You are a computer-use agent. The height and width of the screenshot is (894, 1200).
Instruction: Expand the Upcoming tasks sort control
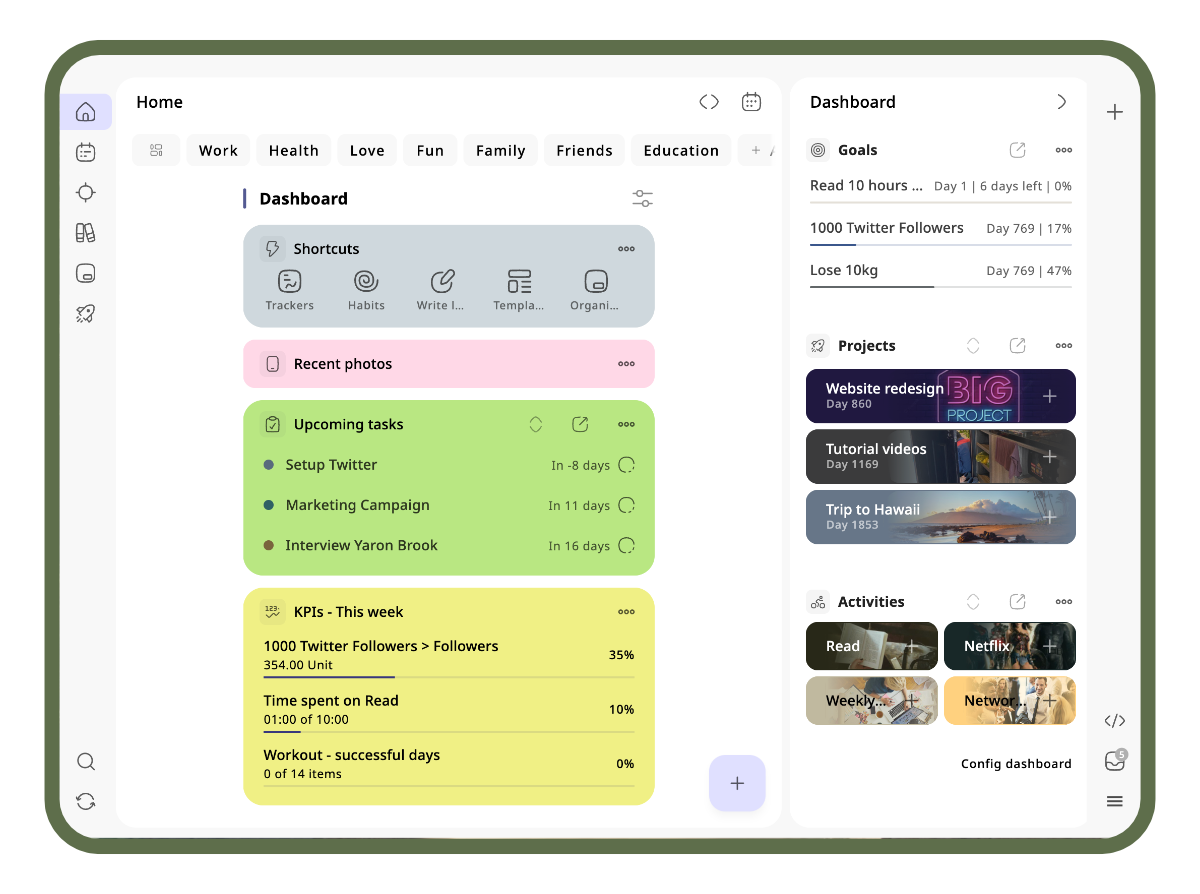(535, 424)
